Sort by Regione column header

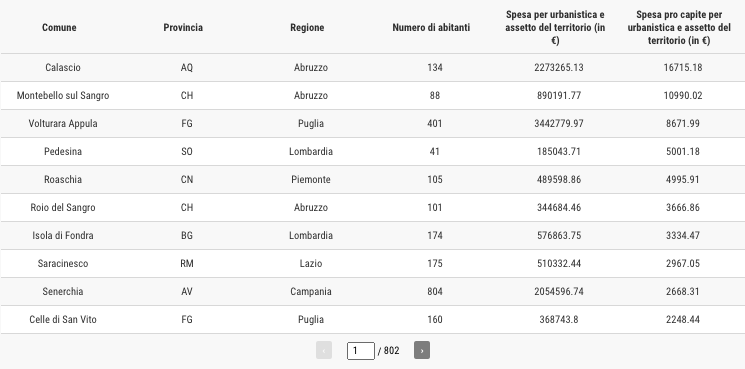coord(307,28)
